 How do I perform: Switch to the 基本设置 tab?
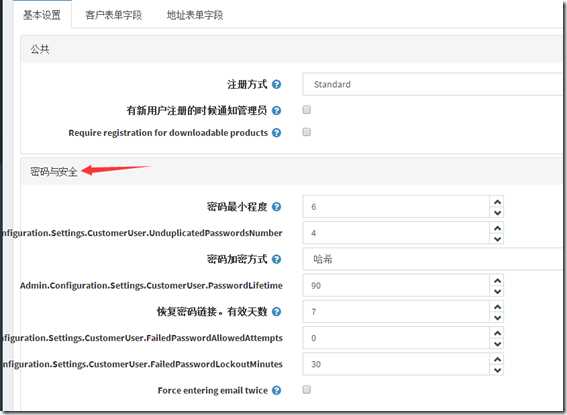(x=42, y=15)
